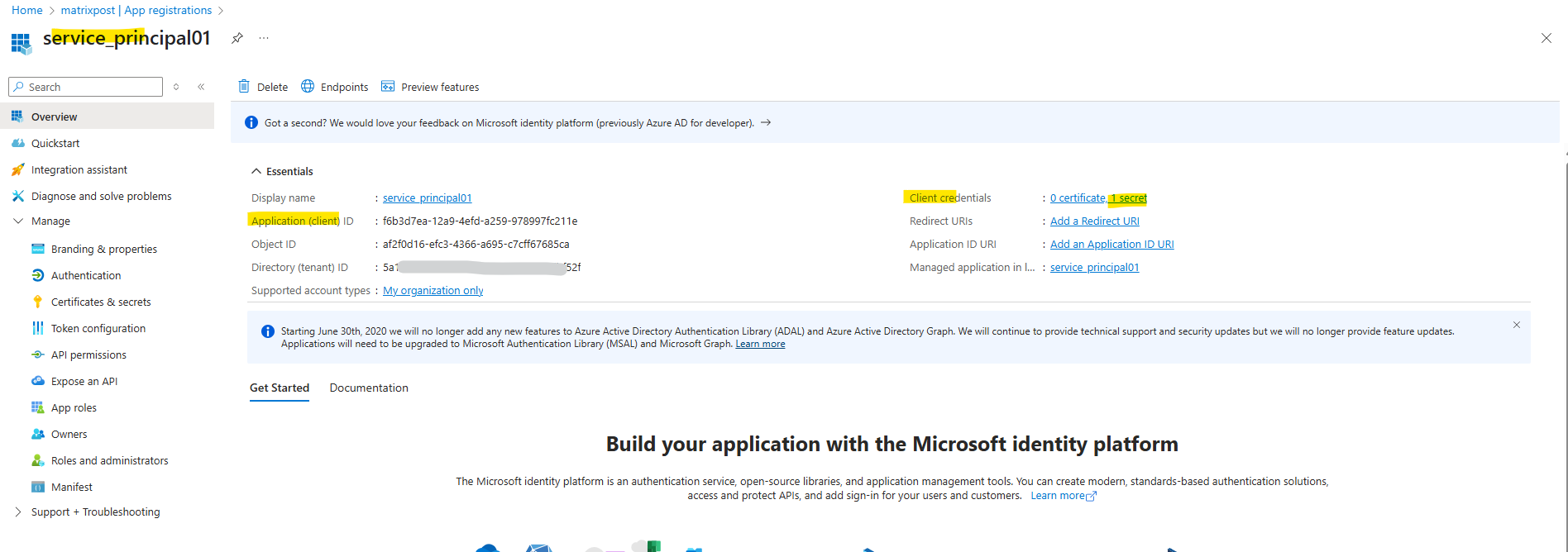
Task: Expand Support + Troubleshooting section
Action: (18, 512)
